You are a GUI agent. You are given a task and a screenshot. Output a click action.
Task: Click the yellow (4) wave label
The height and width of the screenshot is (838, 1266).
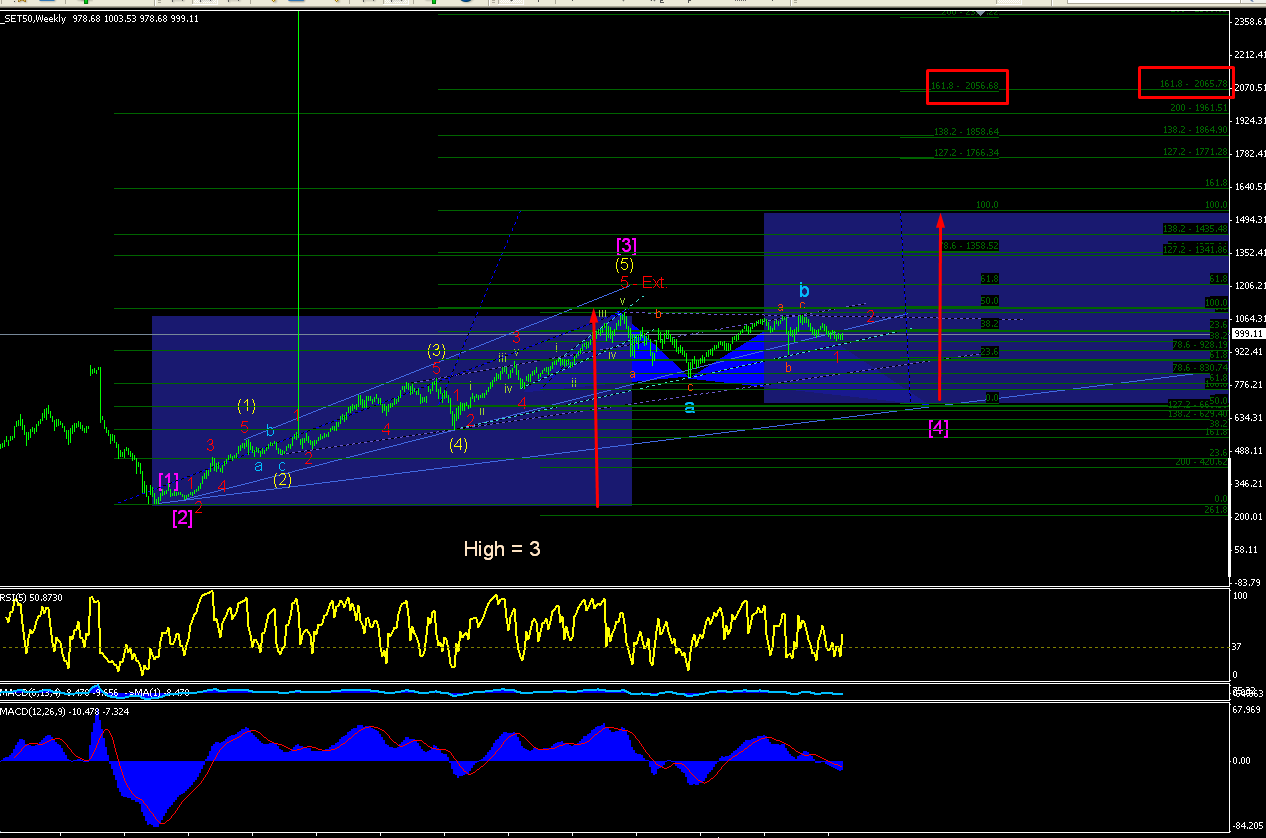click(458, 445)
